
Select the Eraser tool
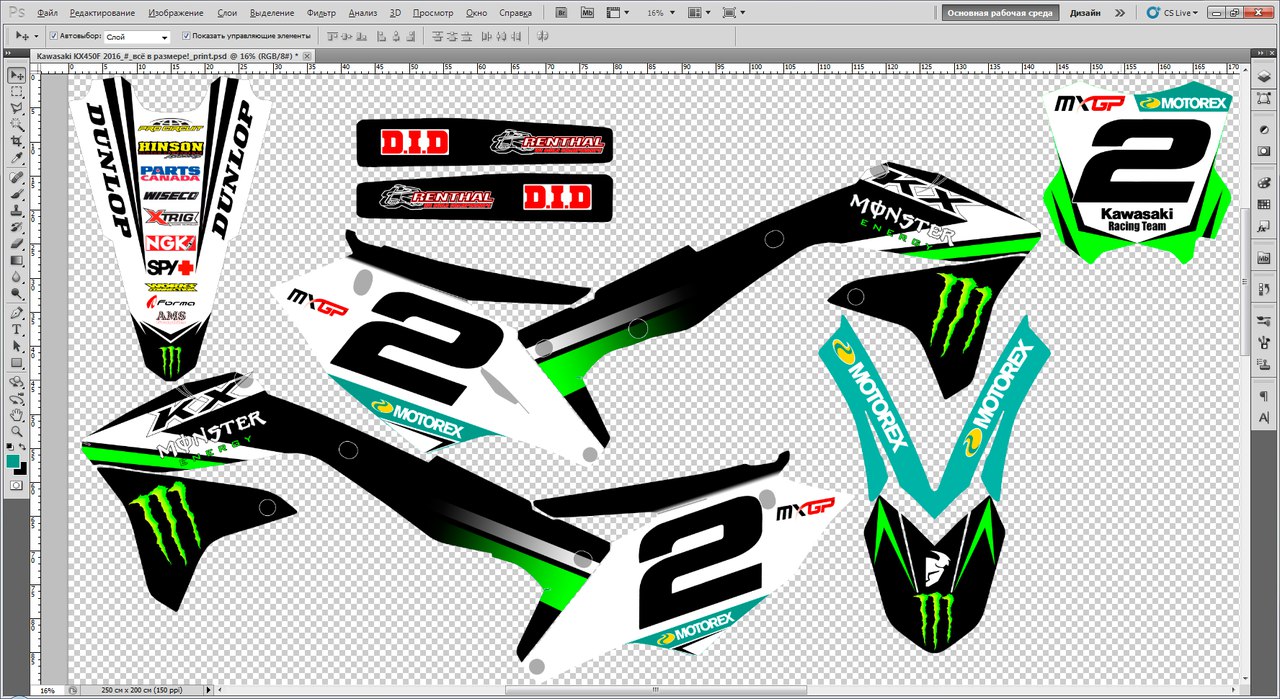point(17,244)
